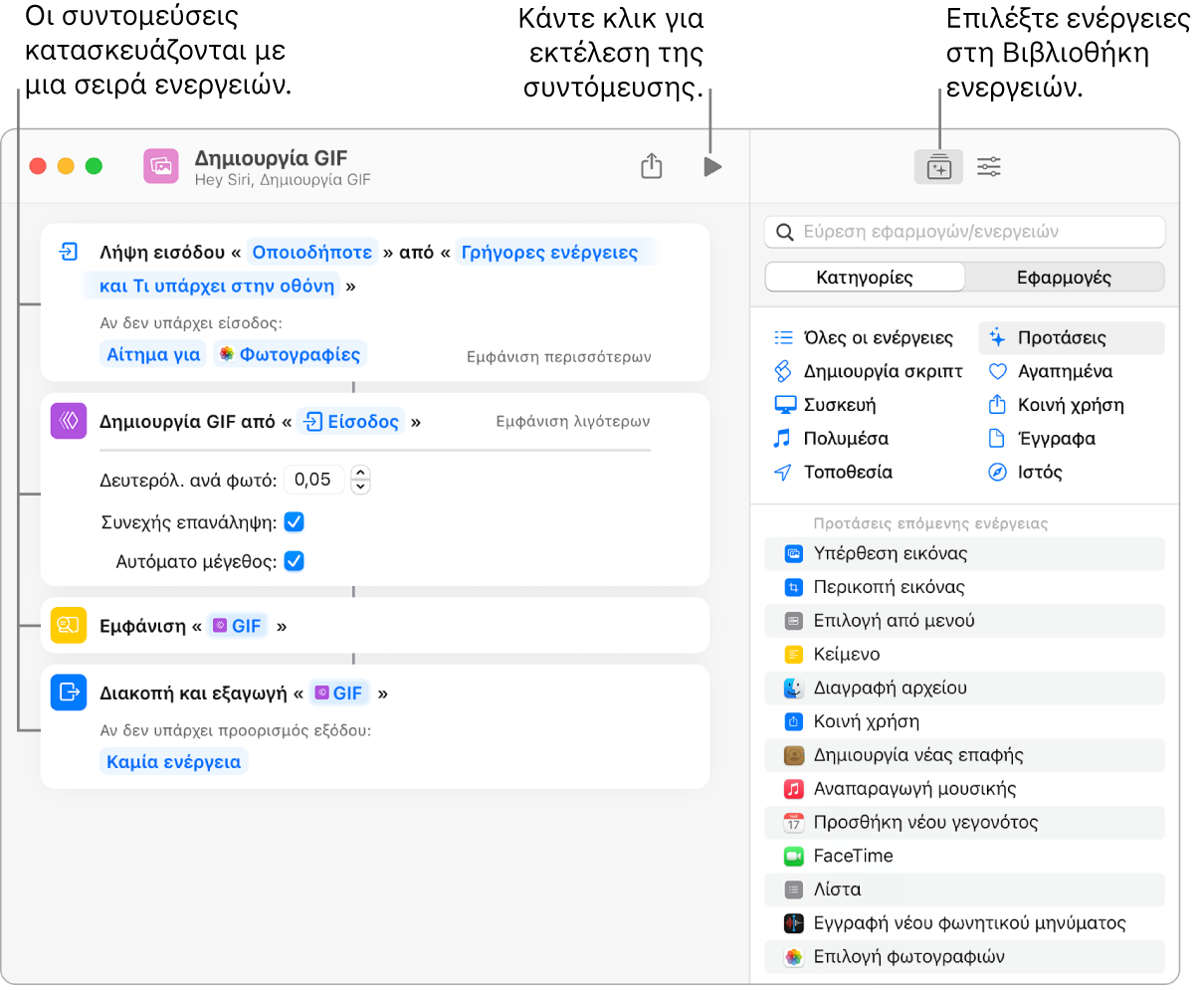Expand with Εμφάνιση περισσότερων
Image resolution: width=1204 pixels, height=990 pixels.
[558, 356]
